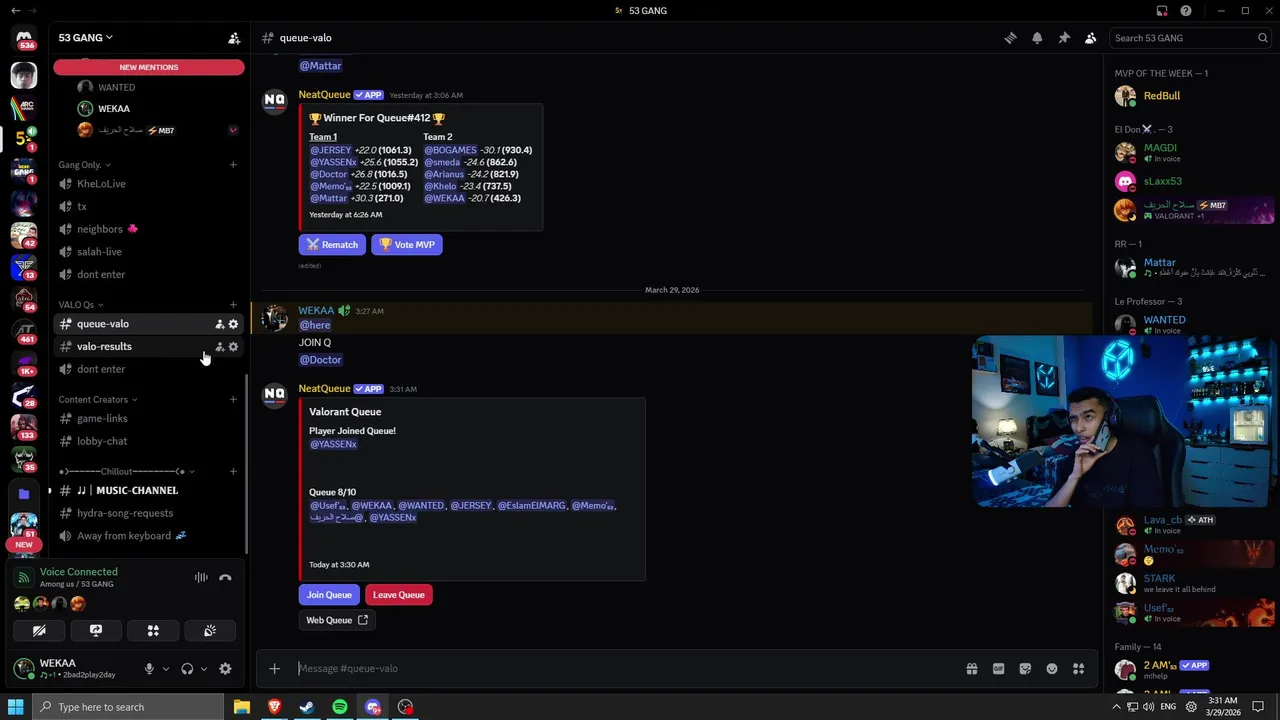Open Direct Messages home icon
Screen dimensions: 1280x720
(x=24, y=40)
